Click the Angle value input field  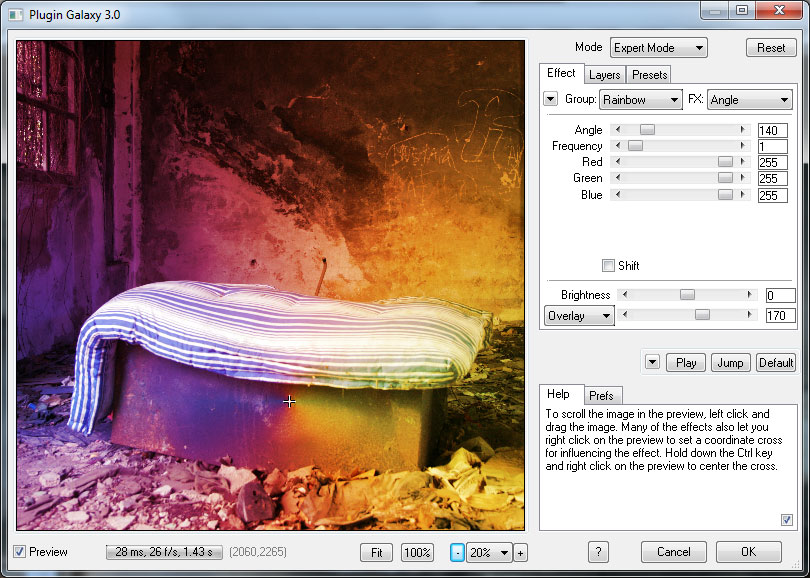[772, 130]
